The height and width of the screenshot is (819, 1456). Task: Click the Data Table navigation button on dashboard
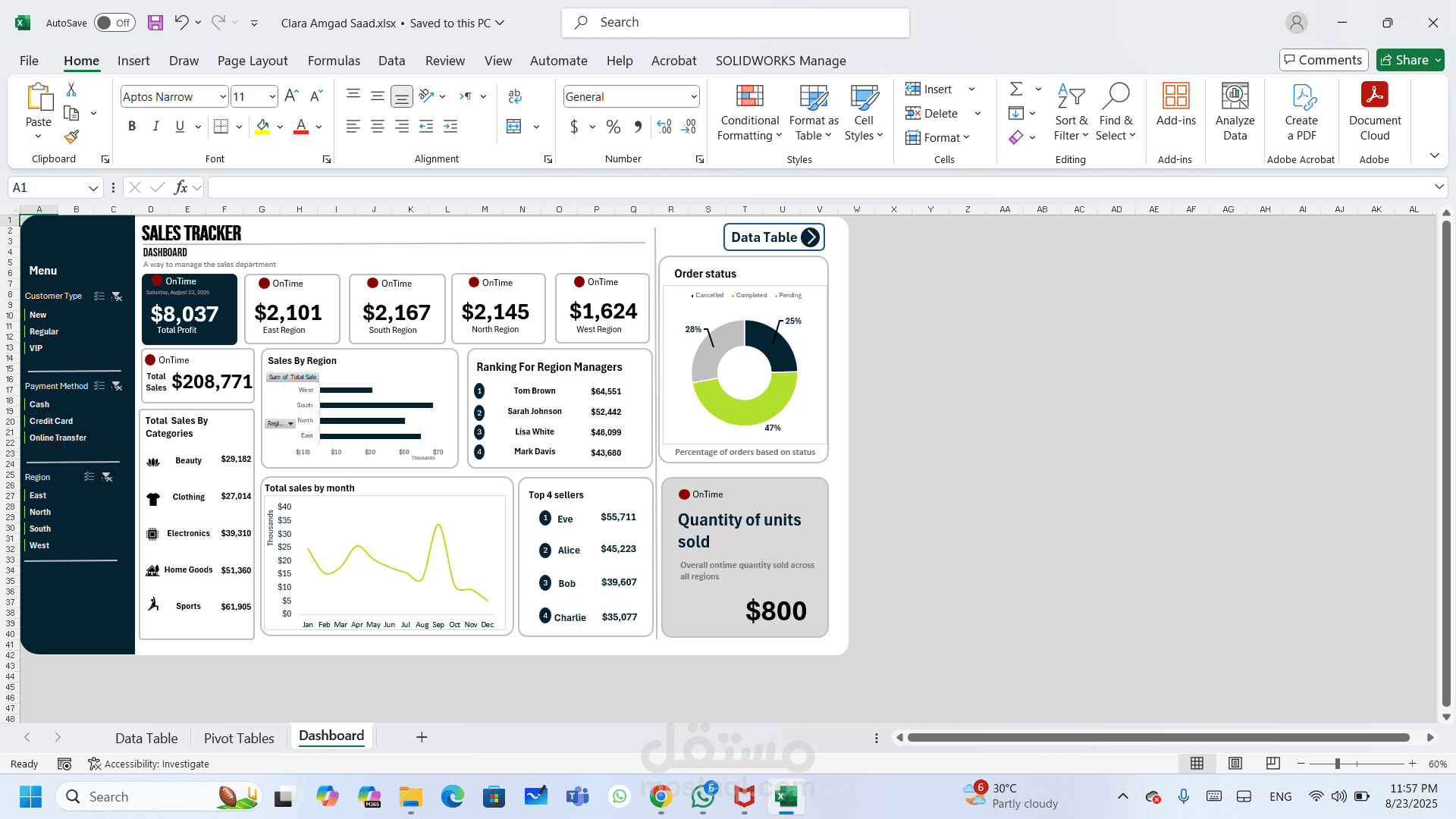pyautogui.click(x=773, y=237)
